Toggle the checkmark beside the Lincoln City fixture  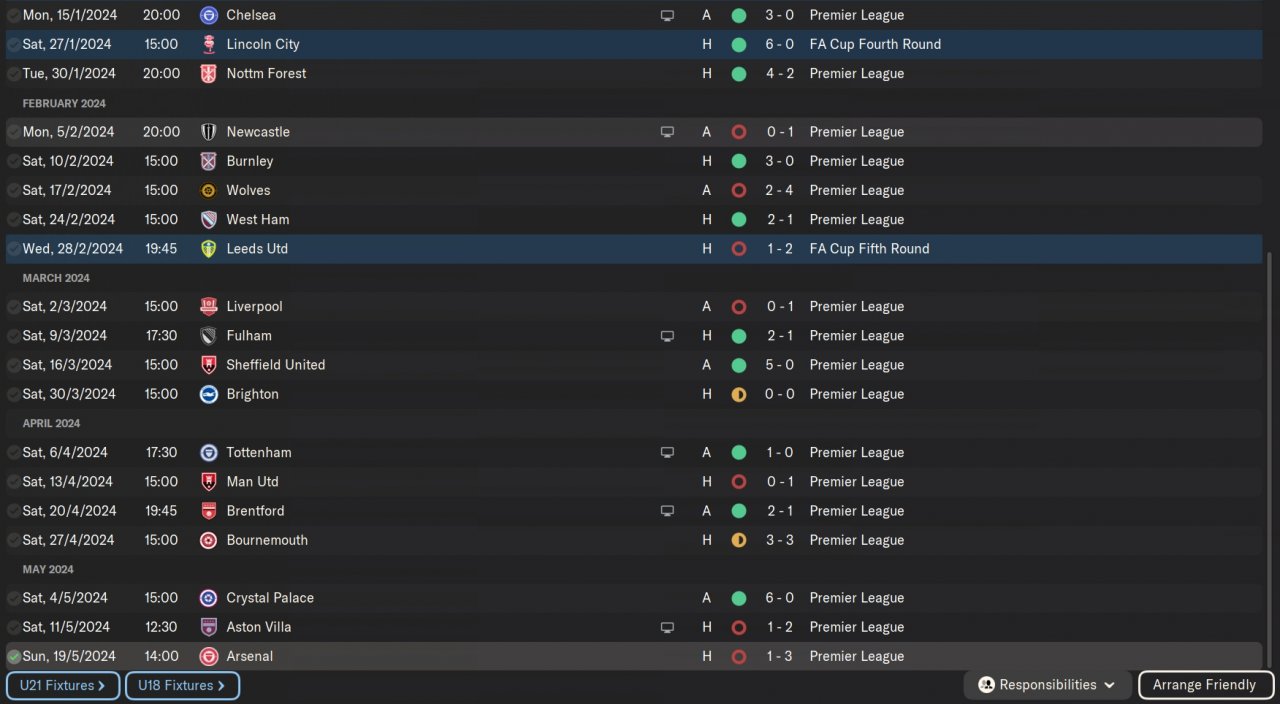pos(14,44)
